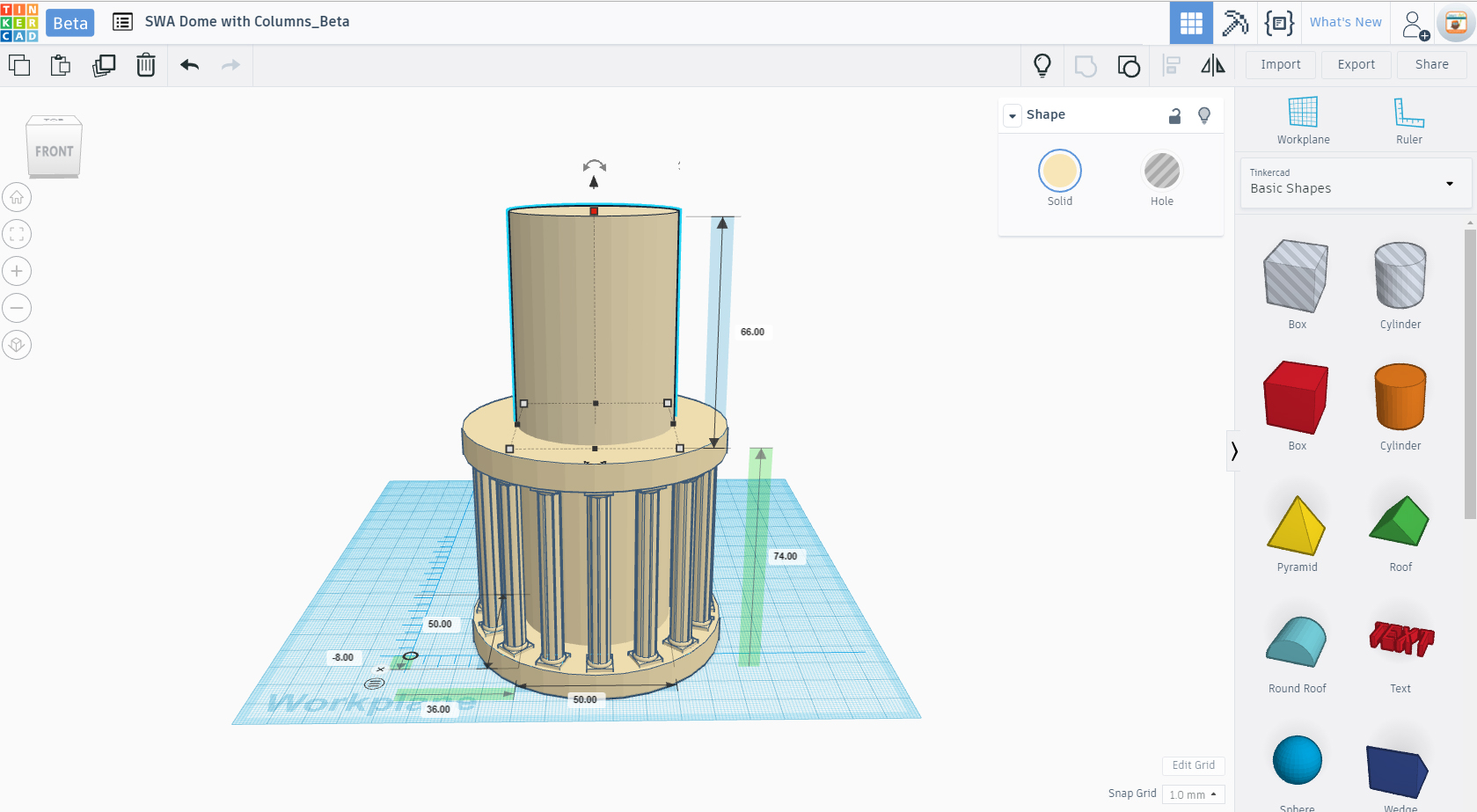The height and width of the screenshot is (812, 1477).
Task: Switch to 3D design grid view
Action: [x=1191, y=23]
